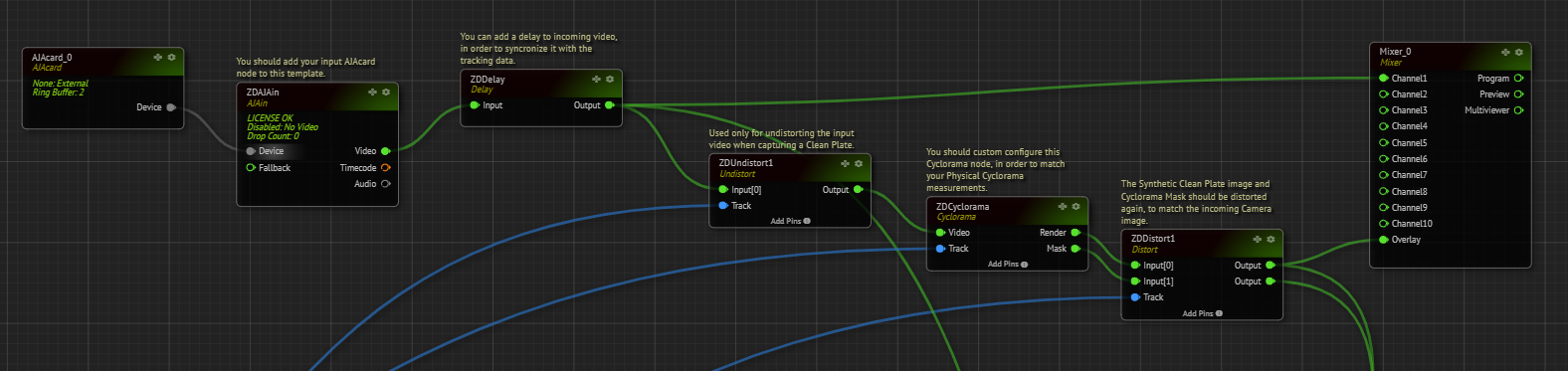The image size is (1568, 371).
Task: Click move icon on ZDCyclorama node
Action: pos(1062,206)
